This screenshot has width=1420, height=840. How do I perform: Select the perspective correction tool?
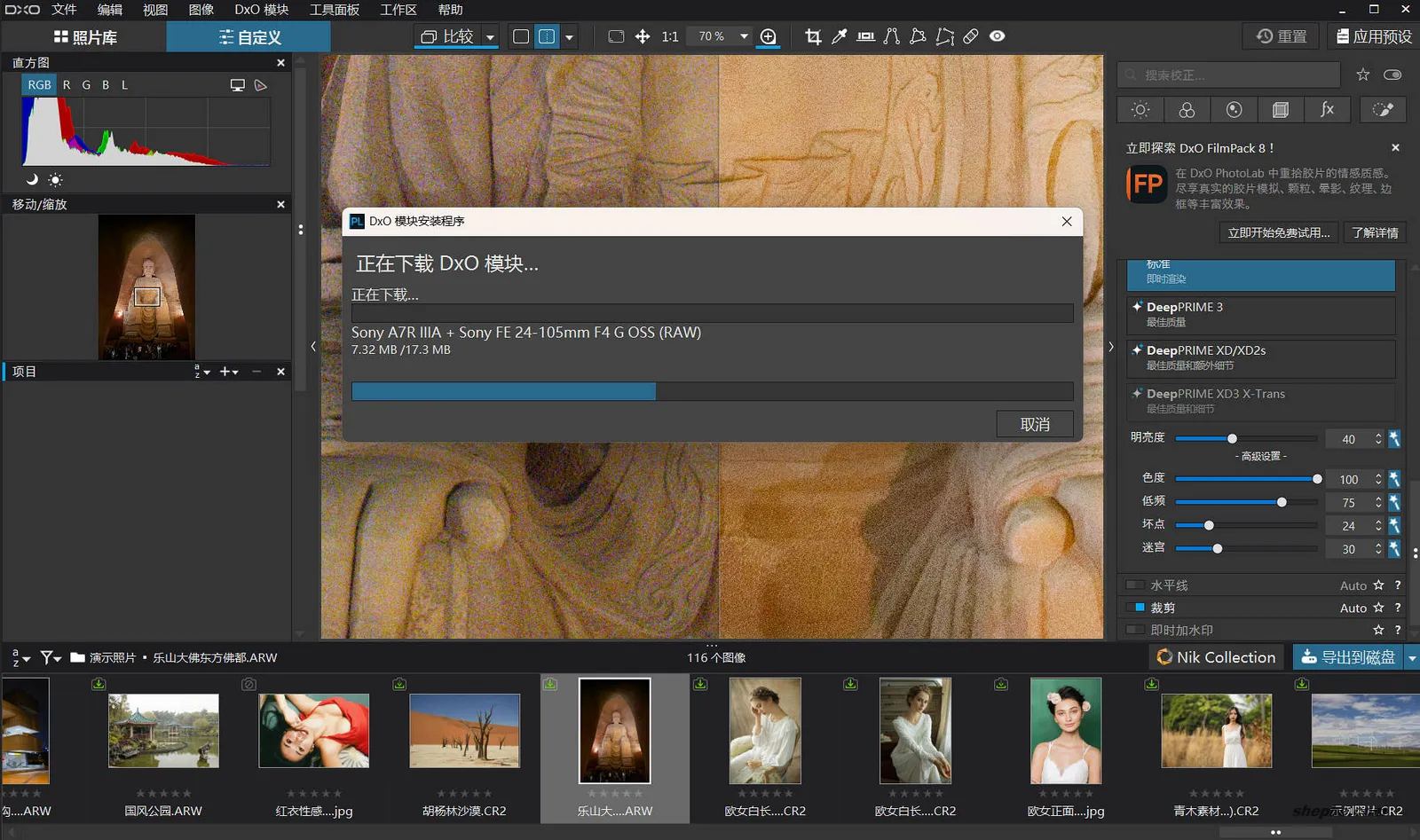point(892,36)
